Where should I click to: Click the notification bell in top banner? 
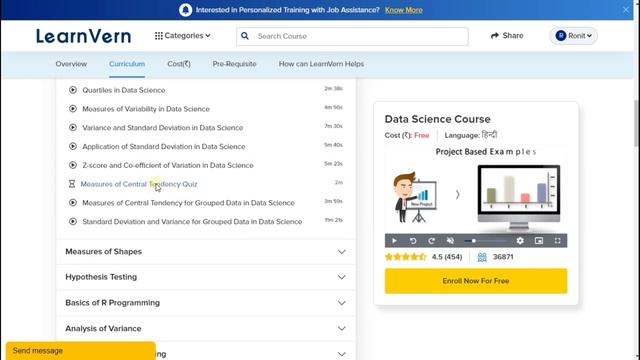click(x=185, y=10)
